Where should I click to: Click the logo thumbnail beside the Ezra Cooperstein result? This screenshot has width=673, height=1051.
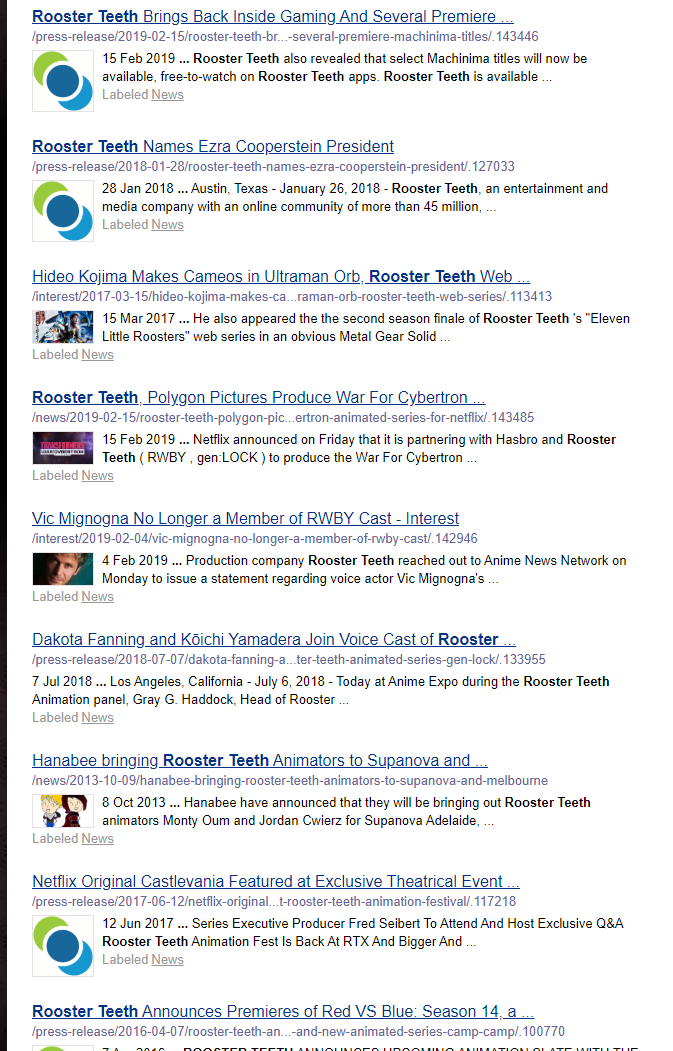(x=63, y=210)
